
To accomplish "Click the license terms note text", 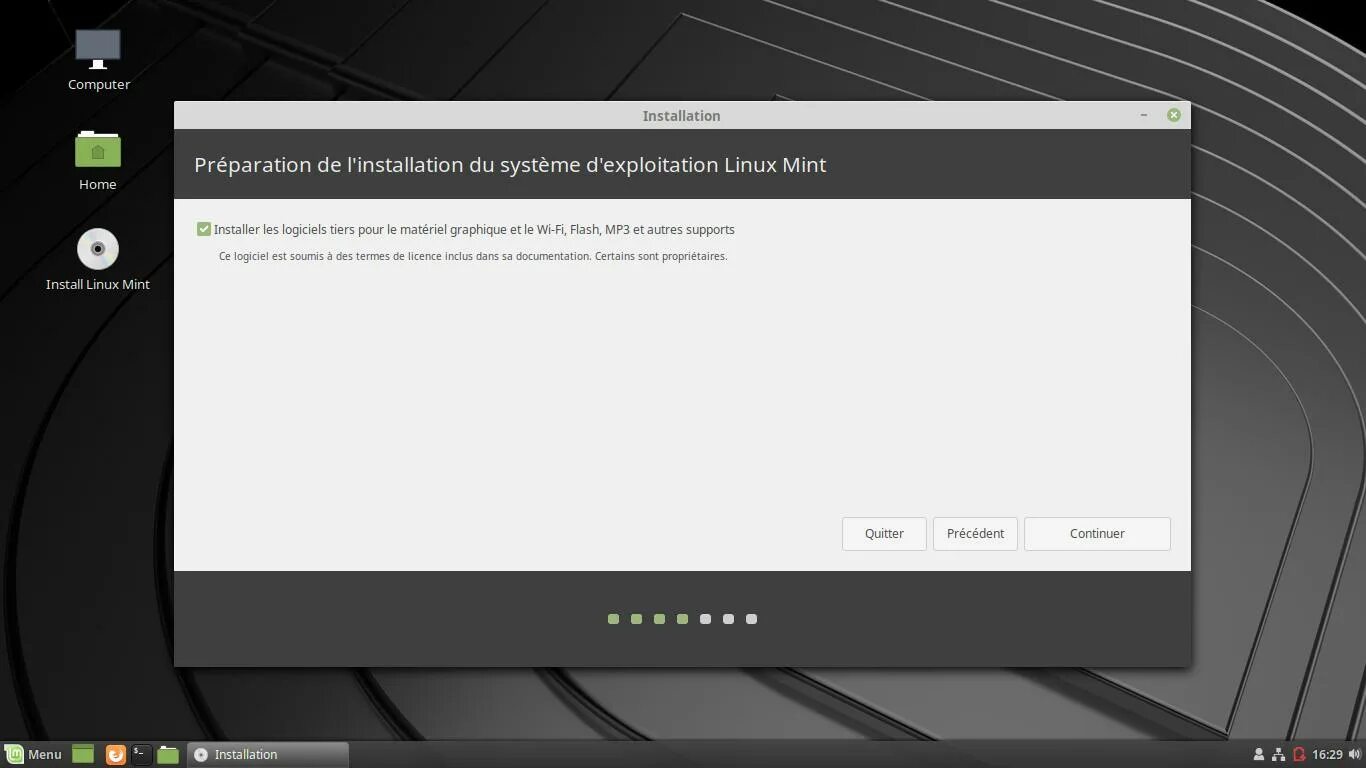I will (473, 256).
